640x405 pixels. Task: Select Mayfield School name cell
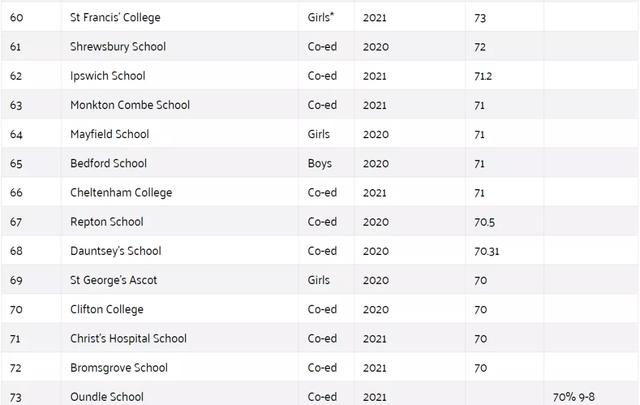pyautogui.click(x=110, y=134)
